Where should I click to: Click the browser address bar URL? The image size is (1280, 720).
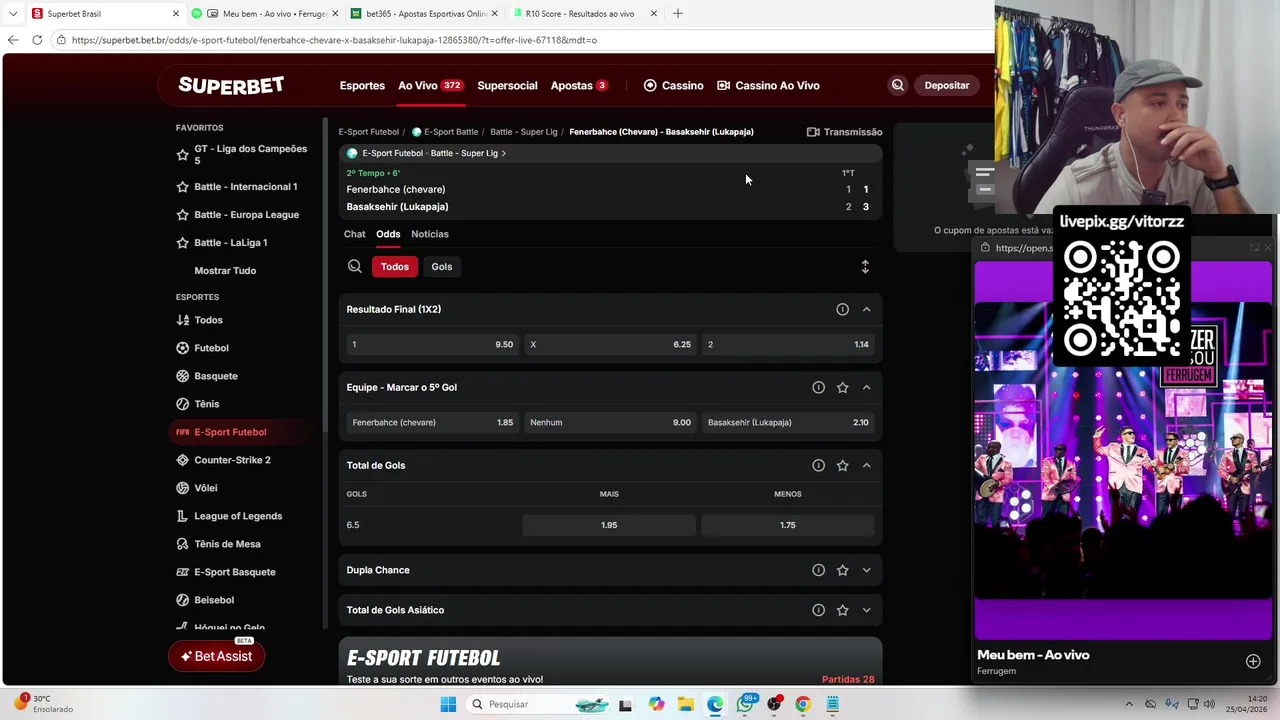click(x=334, y=40)
